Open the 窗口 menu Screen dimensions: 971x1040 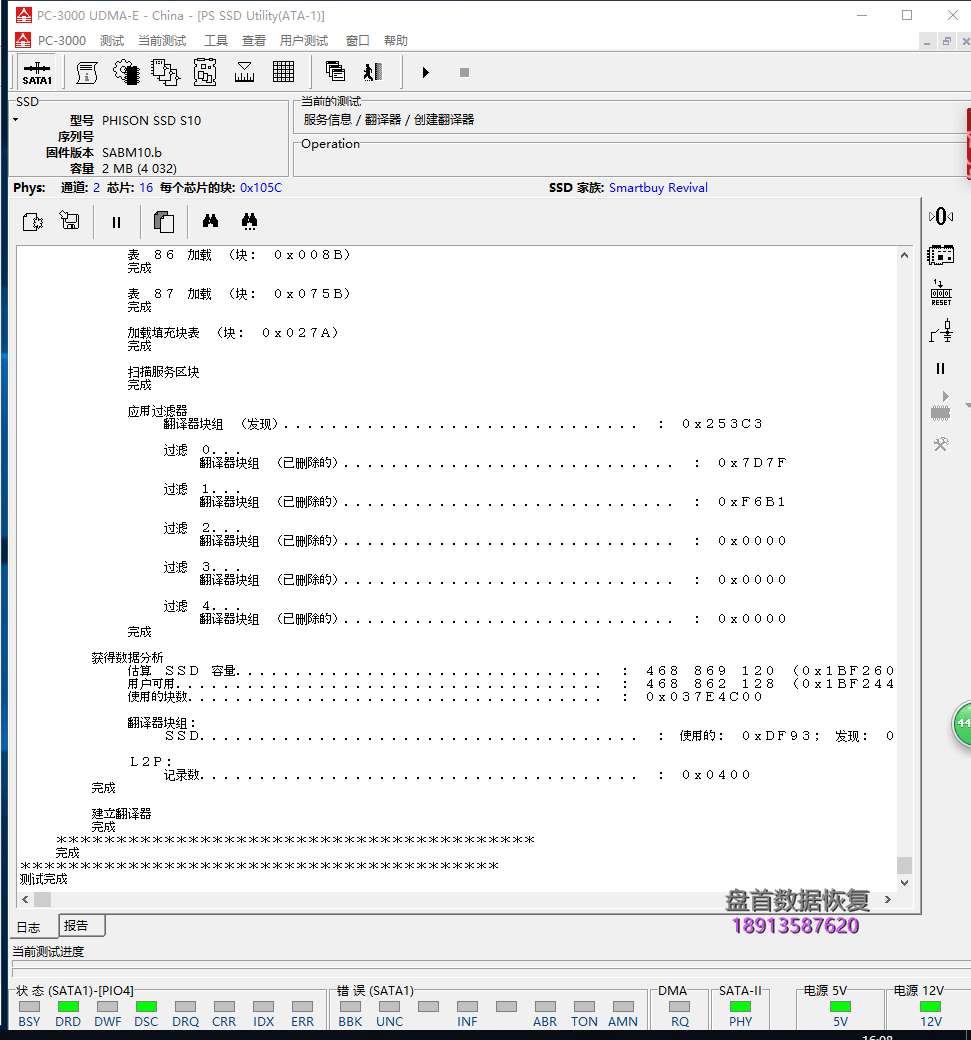point(357,40)
